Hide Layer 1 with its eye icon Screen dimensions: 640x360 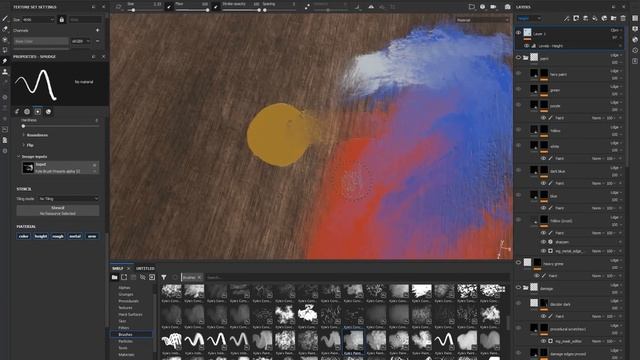pos(518,33)
